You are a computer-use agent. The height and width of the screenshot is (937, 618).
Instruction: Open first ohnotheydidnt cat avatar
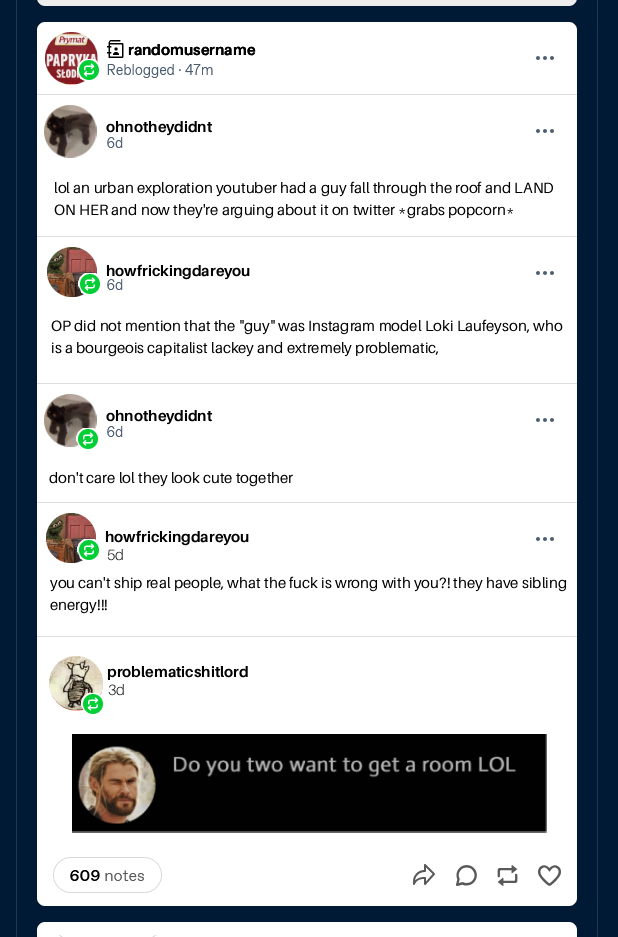pyautogui.click(x=71, y=131)
